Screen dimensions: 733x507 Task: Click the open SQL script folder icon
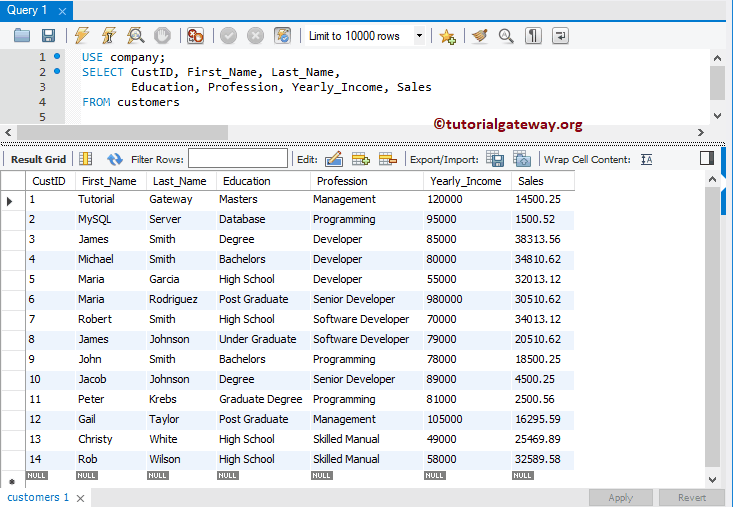(x=22, y=36)
